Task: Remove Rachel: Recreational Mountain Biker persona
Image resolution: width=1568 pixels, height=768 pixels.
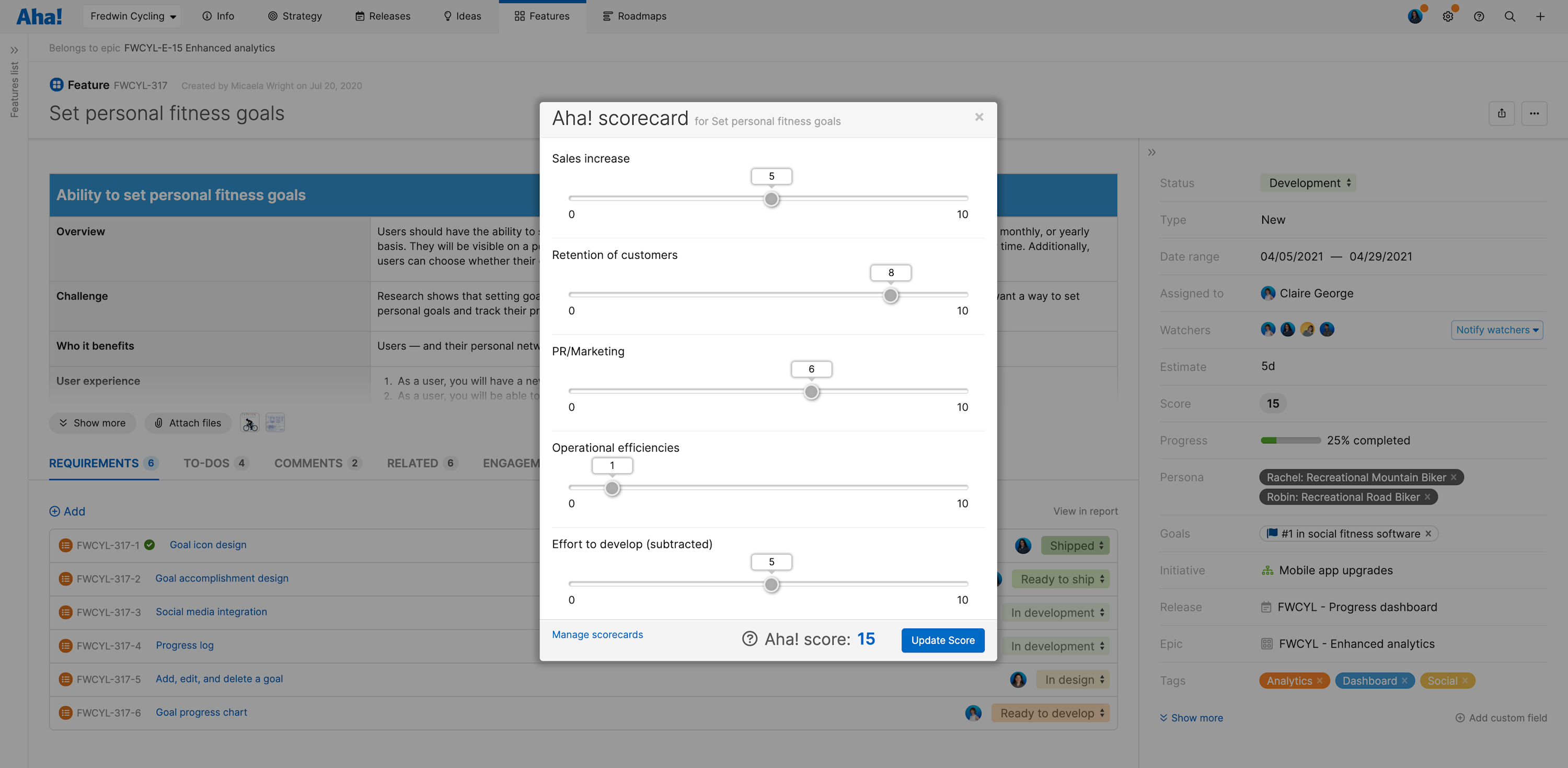Action: click(x=1454, y=477)
